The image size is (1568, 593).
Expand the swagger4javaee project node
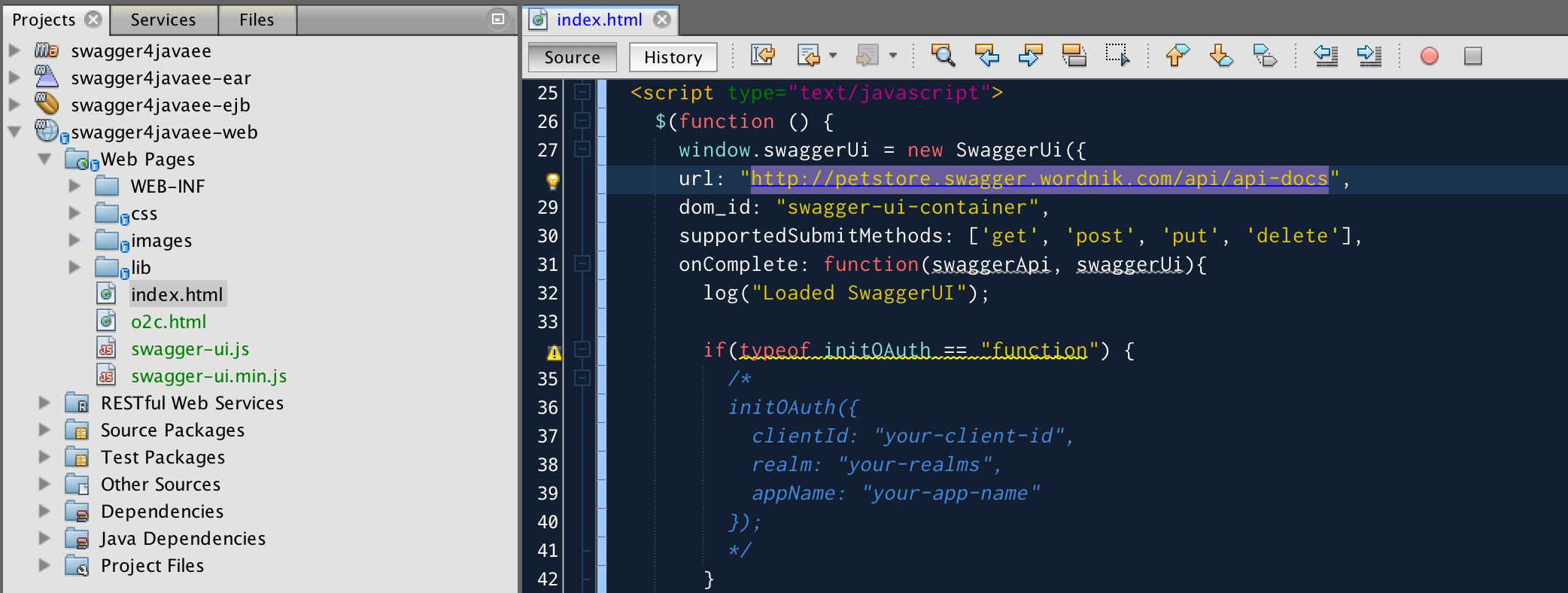[14, 50]
